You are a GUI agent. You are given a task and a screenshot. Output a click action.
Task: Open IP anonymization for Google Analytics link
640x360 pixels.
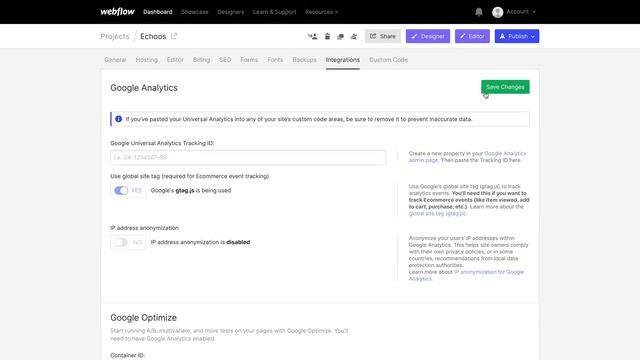tap(466, 276)
